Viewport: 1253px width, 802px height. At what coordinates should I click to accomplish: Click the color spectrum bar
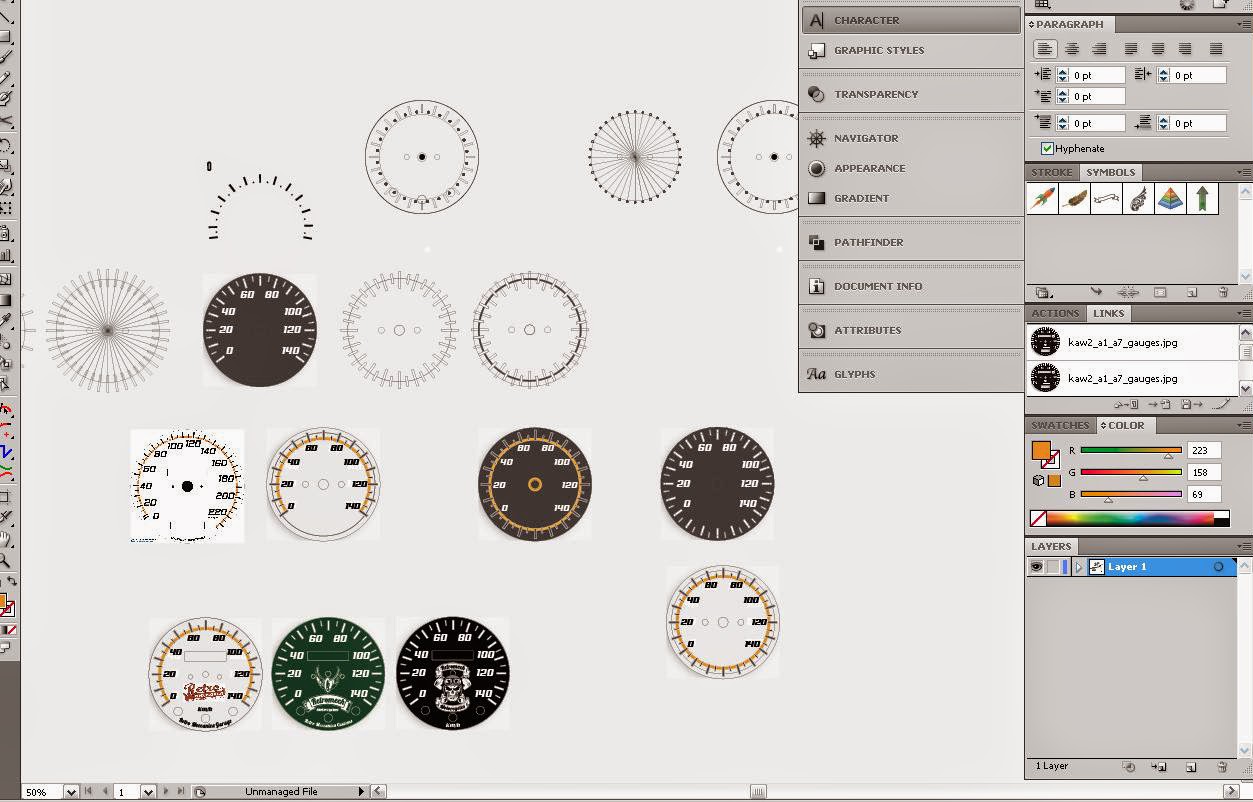[1129, 519]
